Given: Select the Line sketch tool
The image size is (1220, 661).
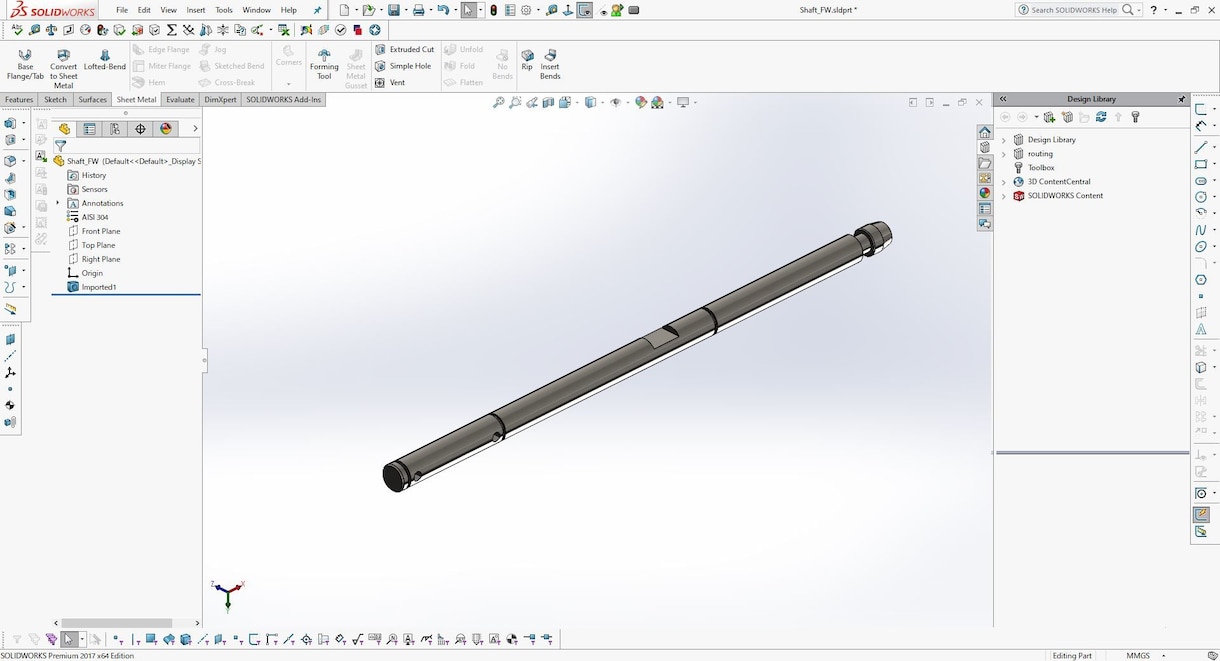Looking at the screenshot, I should click(x=1201, y=147).
